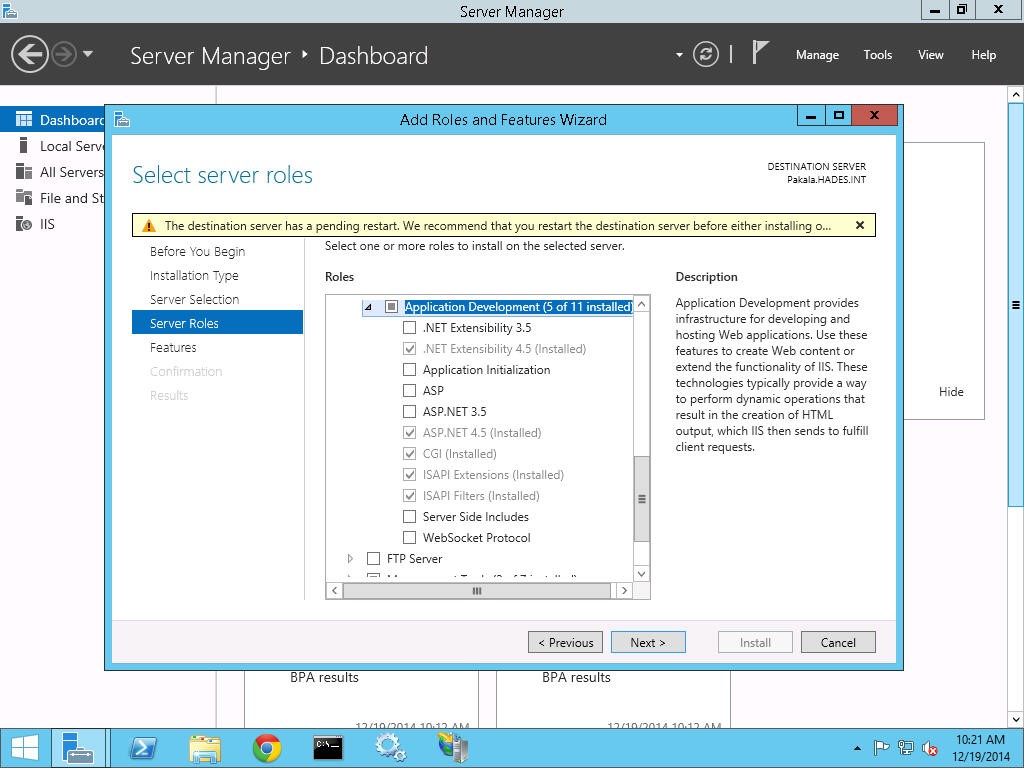The height and width of the screenshot is (768, 1024).
Task: Select the ISAPI Filters (Installed) row
Action: pyautogui.click(x=481, y=496)
